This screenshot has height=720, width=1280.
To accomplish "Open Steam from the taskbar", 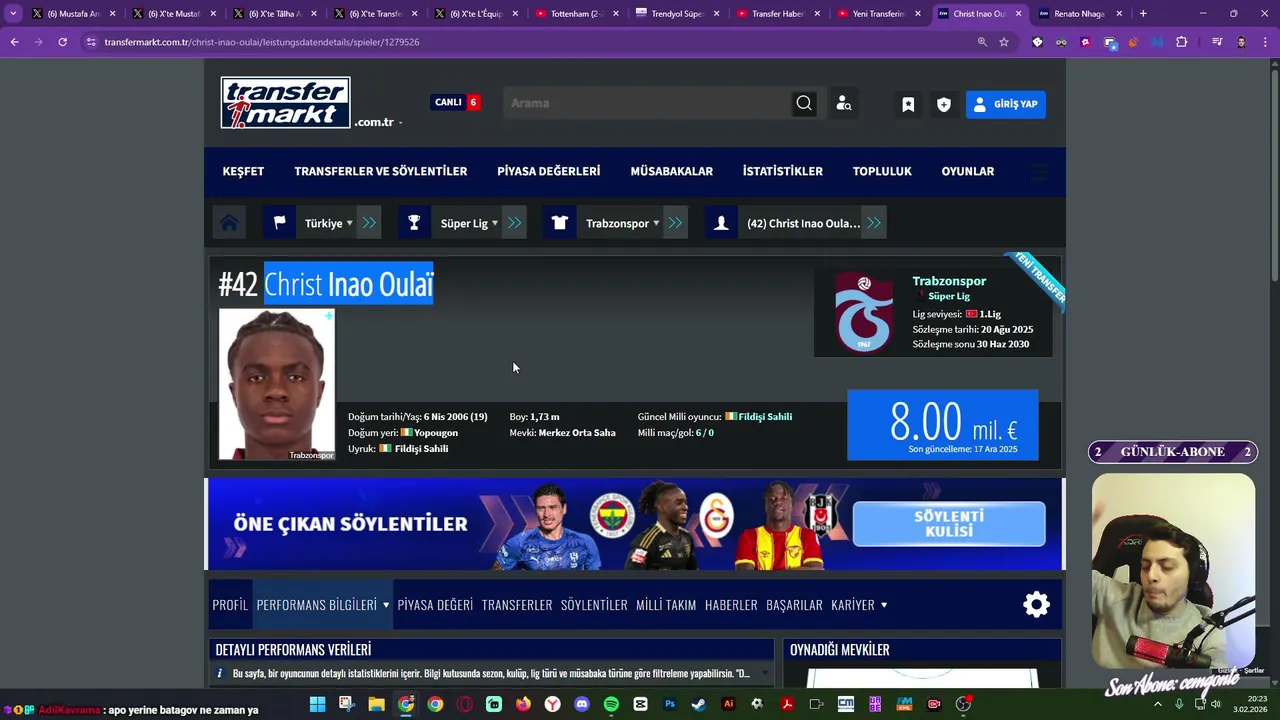I will (x=699, y=704).
